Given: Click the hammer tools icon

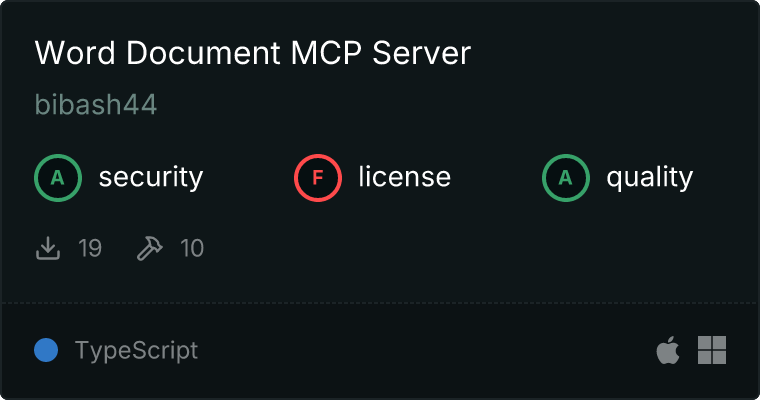Looking at the screenshot, I should (150, 248).
